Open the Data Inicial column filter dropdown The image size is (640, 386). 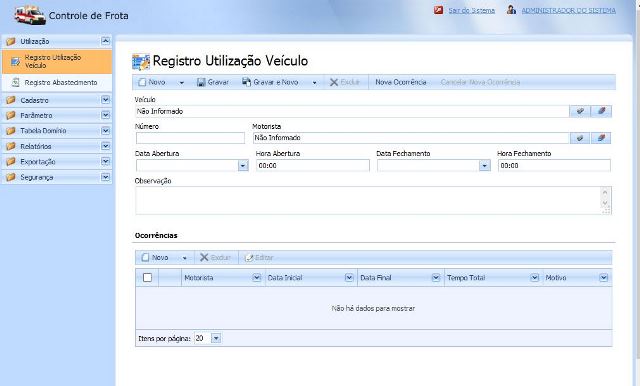pyautogui.click(x=349, y=277)
